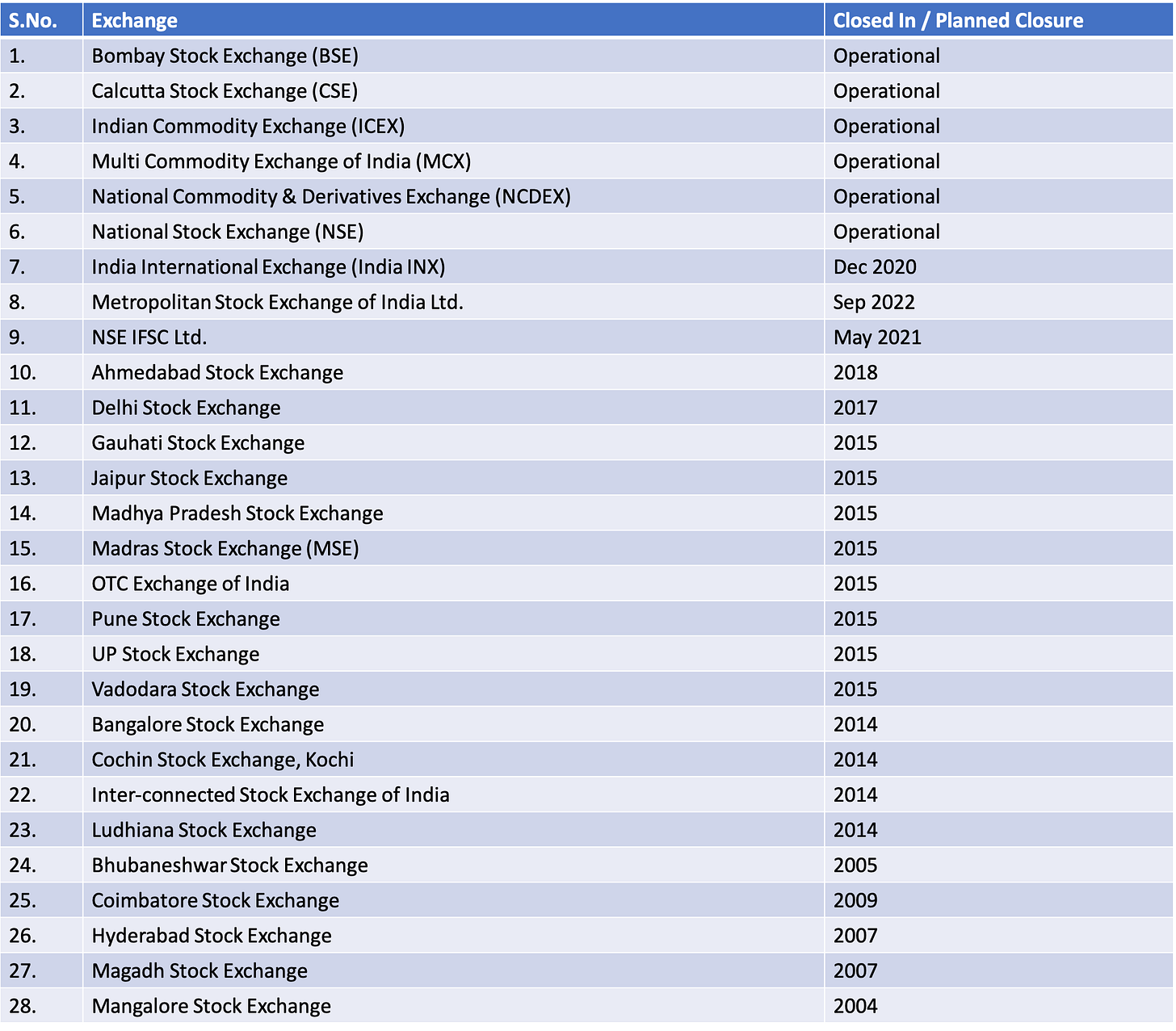Select 'Madhya Pradesh Stock Exchange' cell
This screenshot has width=1176, height=1031.
(453, 513)
